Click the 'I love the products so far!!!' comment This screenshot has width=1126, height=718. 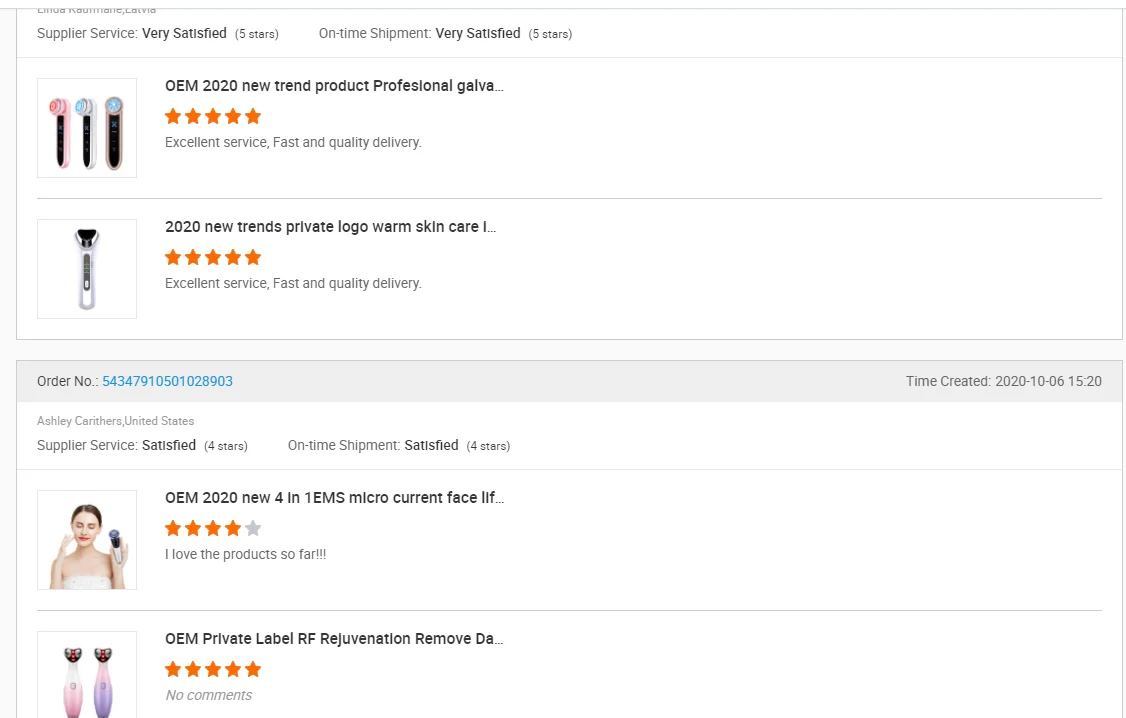pos(246,554)
